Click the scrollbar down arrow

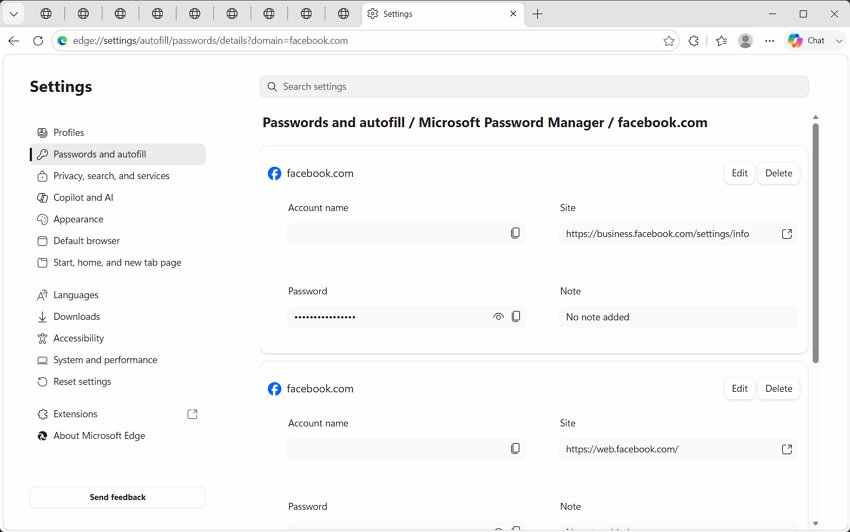click(815, 523)
